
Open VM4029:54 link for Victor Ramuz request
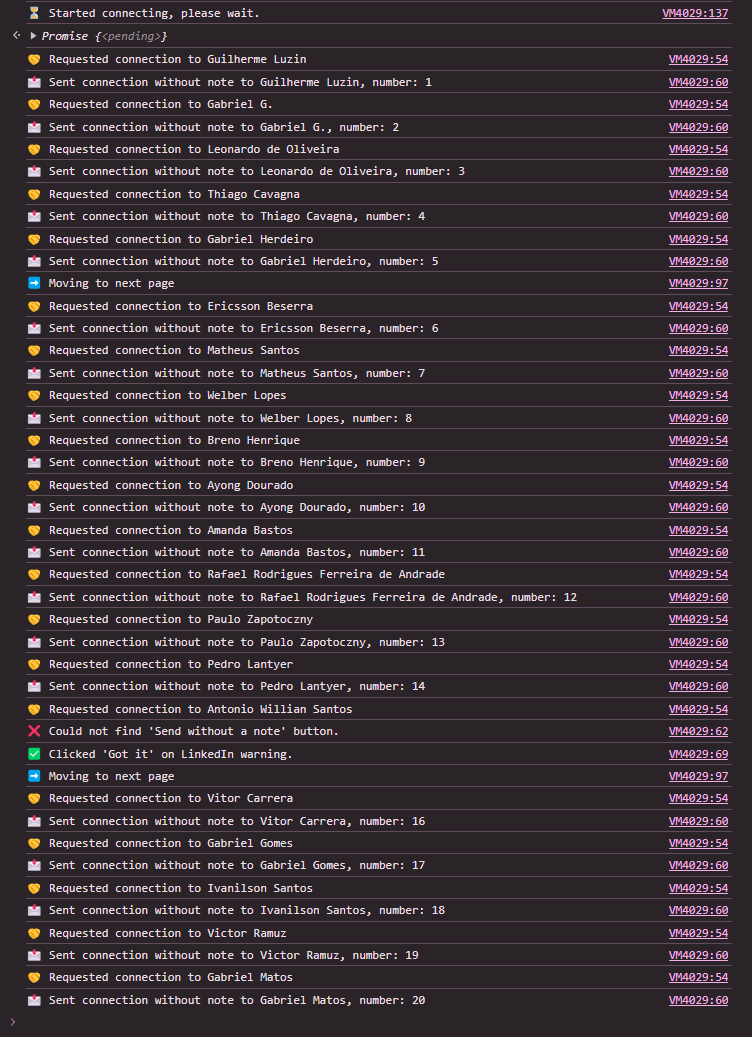pos(698,933)
